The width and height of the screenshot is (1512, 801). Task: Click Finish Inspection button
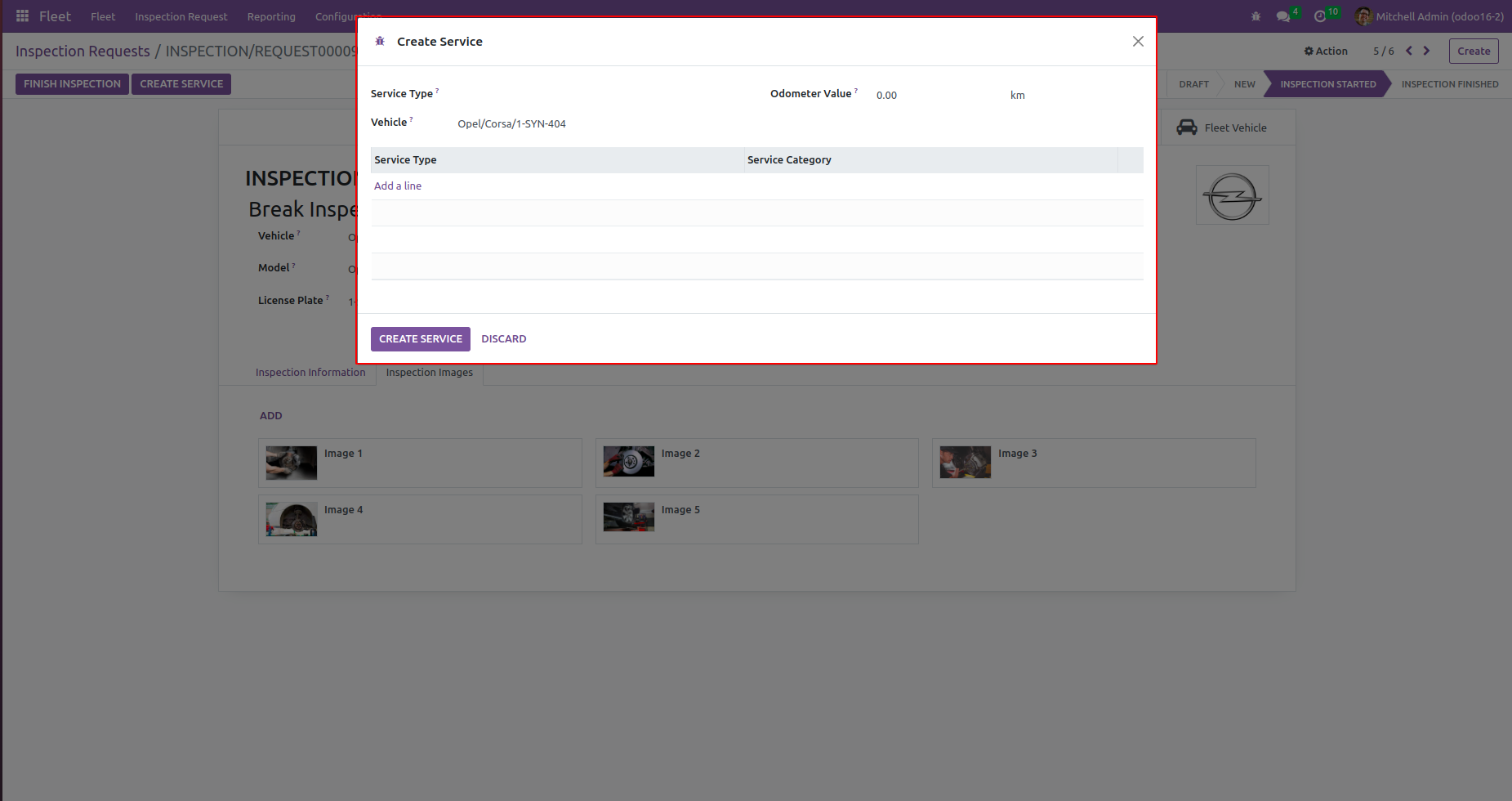click(x=72, y=83)
